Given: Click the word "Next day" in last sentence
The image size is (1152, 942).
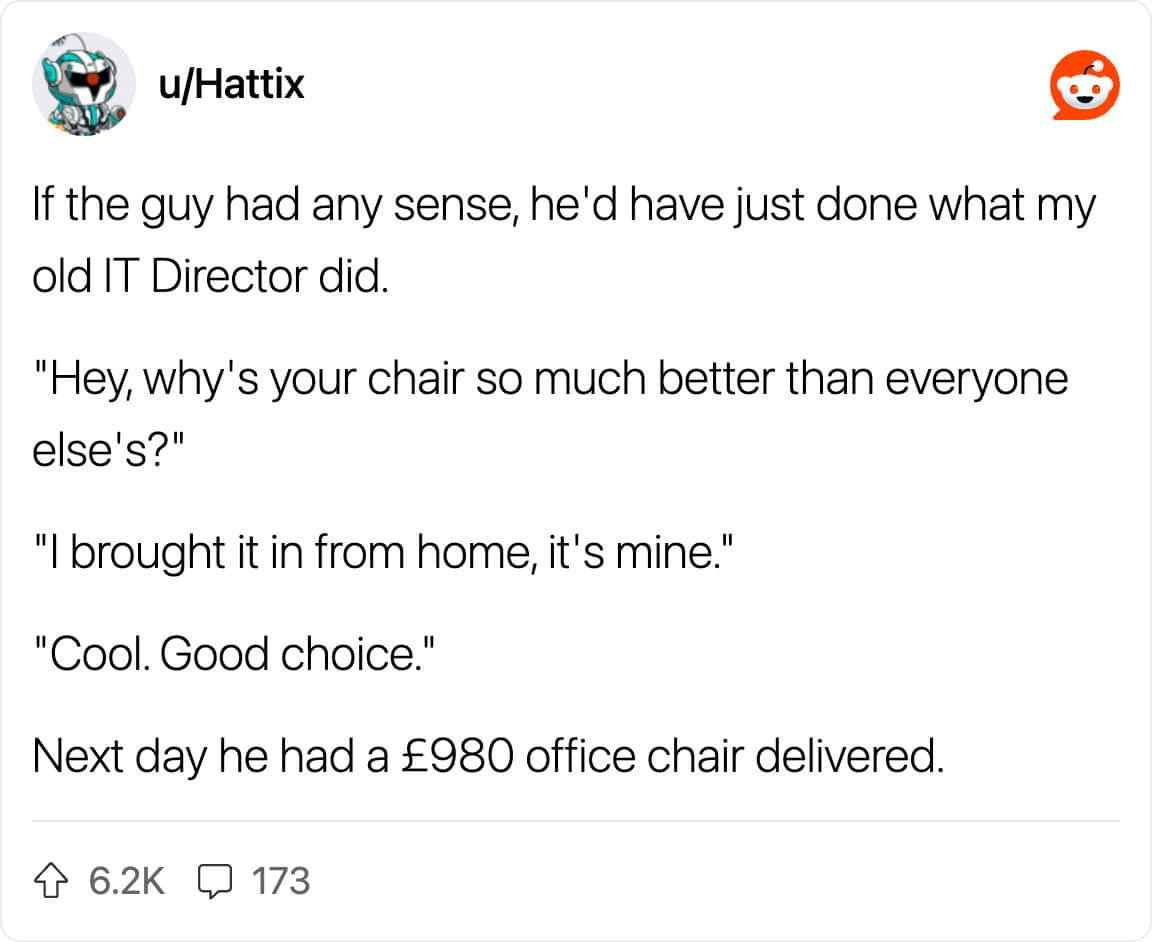Looking at the screenshot, I should [x=120, y=757].
